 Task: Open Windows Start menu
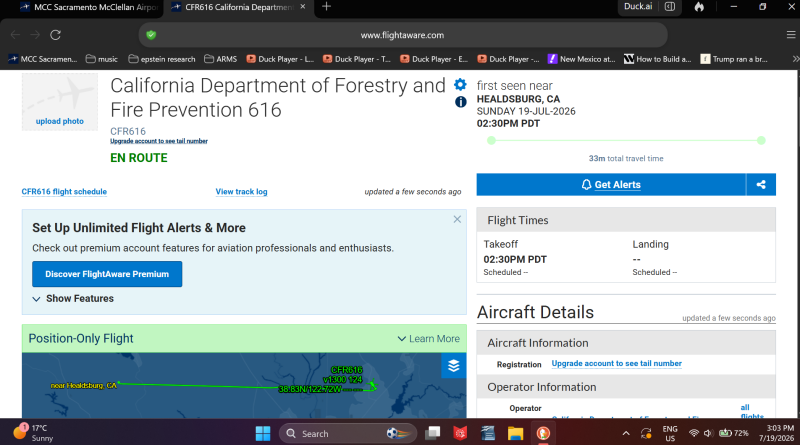[x=263, y=433]
